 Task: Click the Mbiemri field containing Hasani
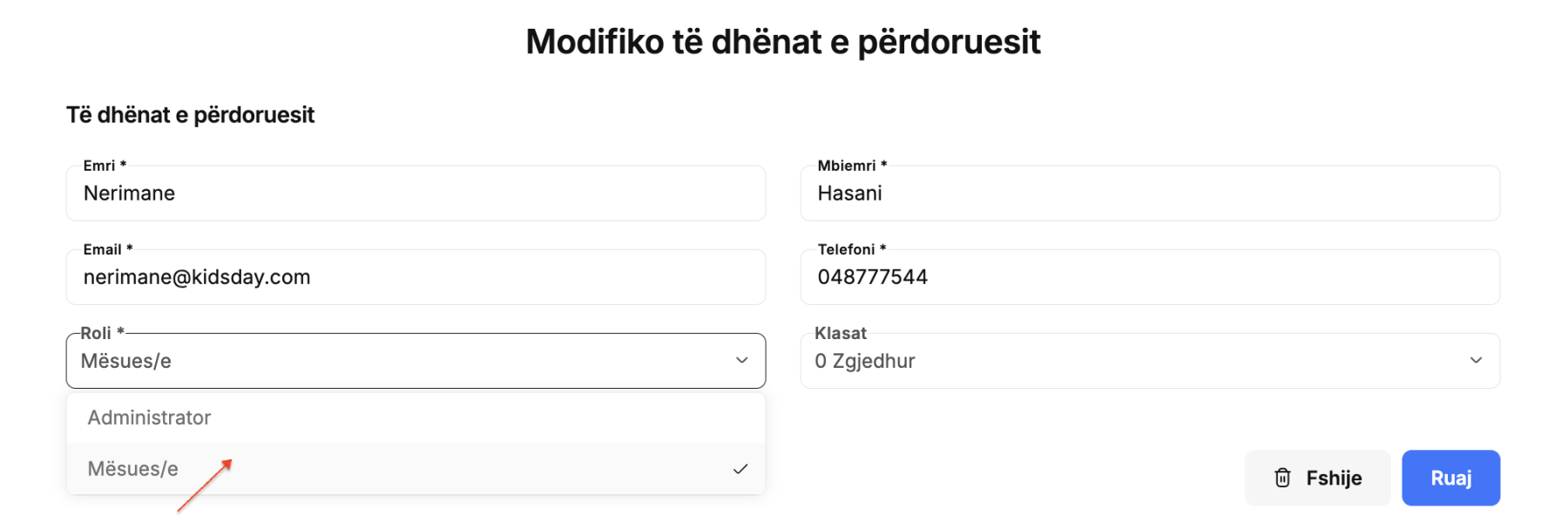click(1150, 194)
